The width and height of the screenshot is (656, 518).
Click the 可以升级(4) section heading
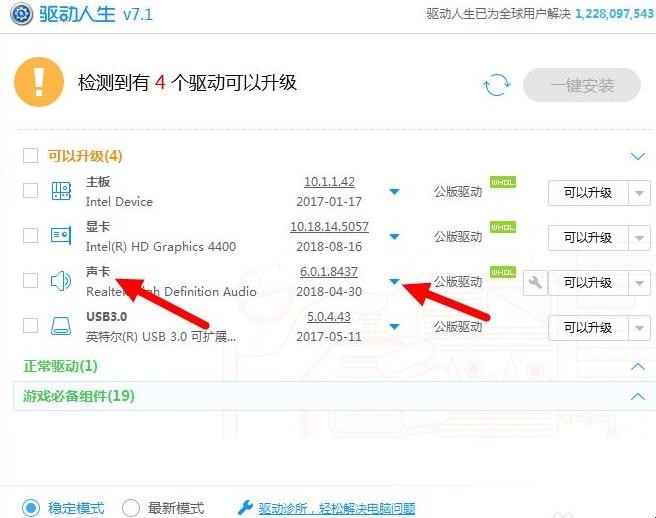click(x=85, y=156)
